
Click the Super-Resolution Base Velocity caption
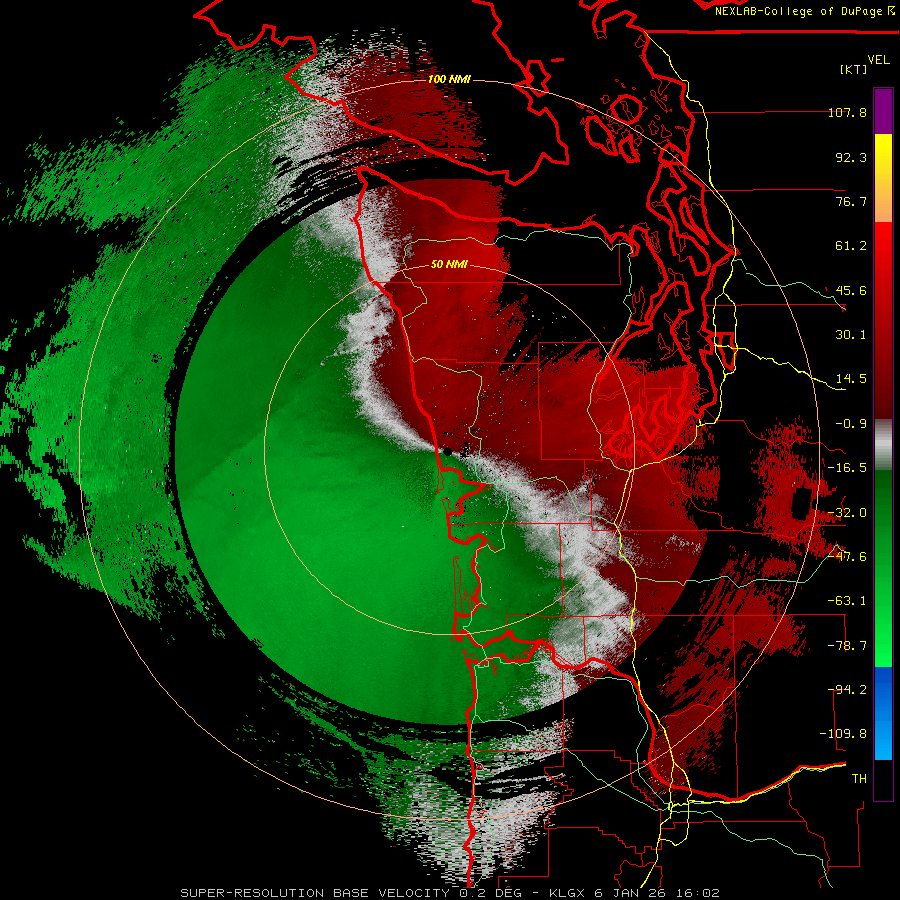pyautogui.click(x=449, y=893)
